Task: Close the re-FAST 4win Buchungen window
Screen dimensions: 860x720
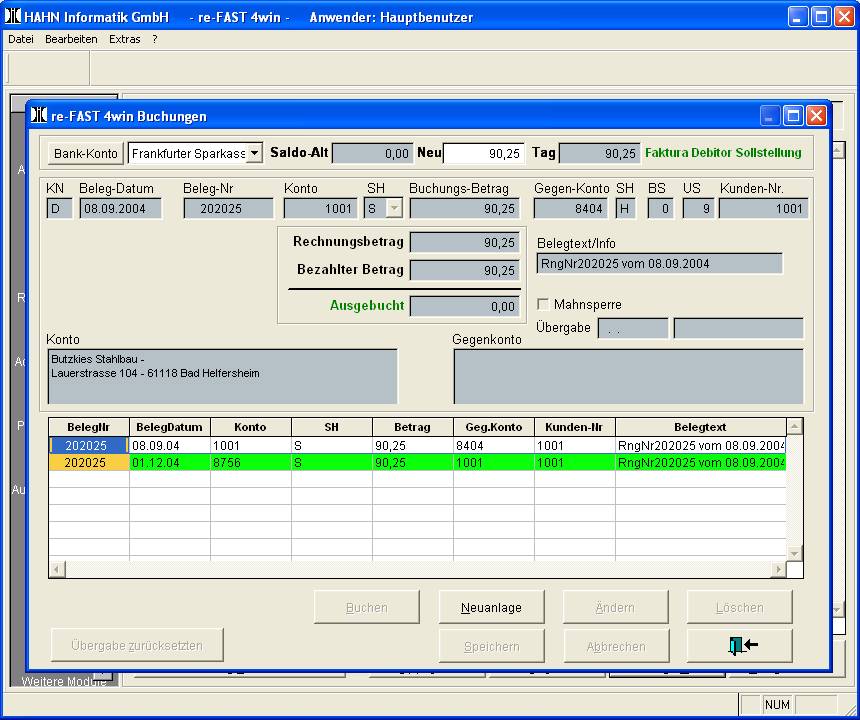Action: pyautogui.click(x=817, y=116)
